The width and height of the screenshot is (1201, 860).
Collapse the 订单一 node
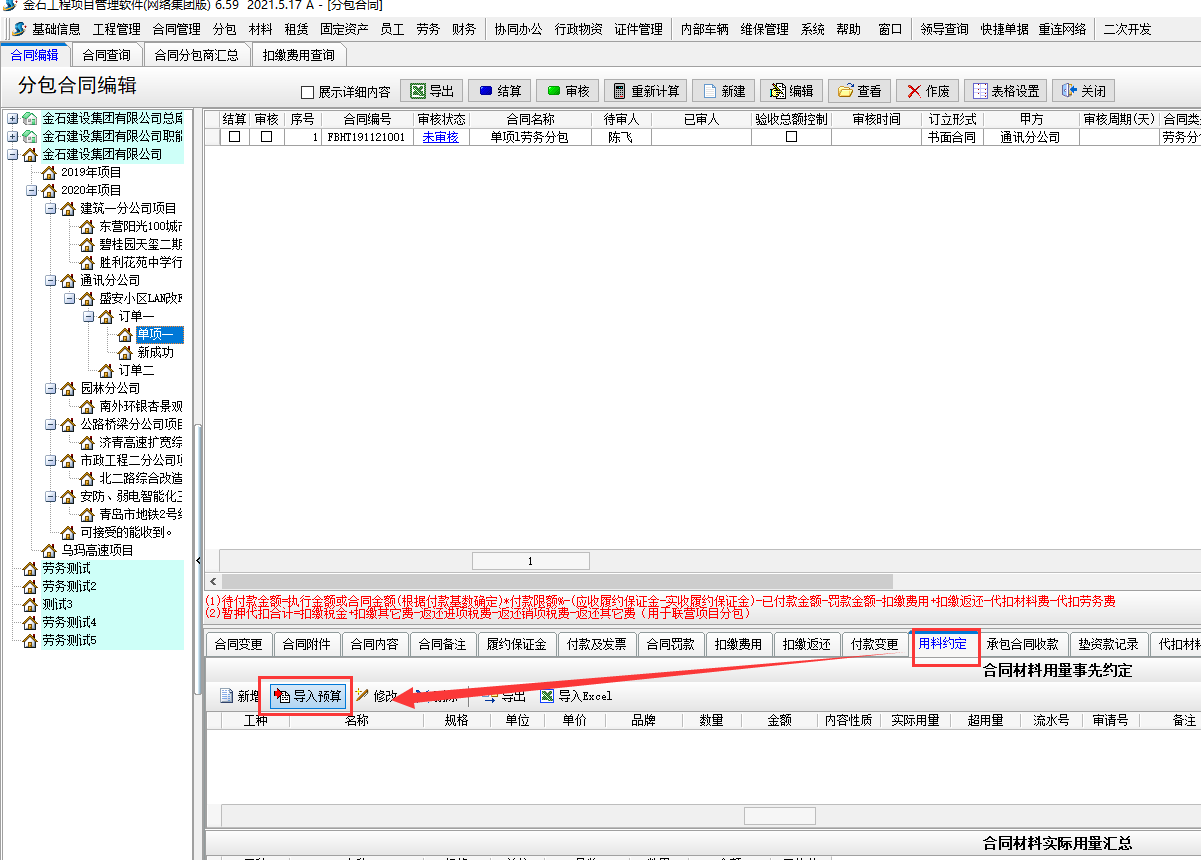(x=88, y=316)
